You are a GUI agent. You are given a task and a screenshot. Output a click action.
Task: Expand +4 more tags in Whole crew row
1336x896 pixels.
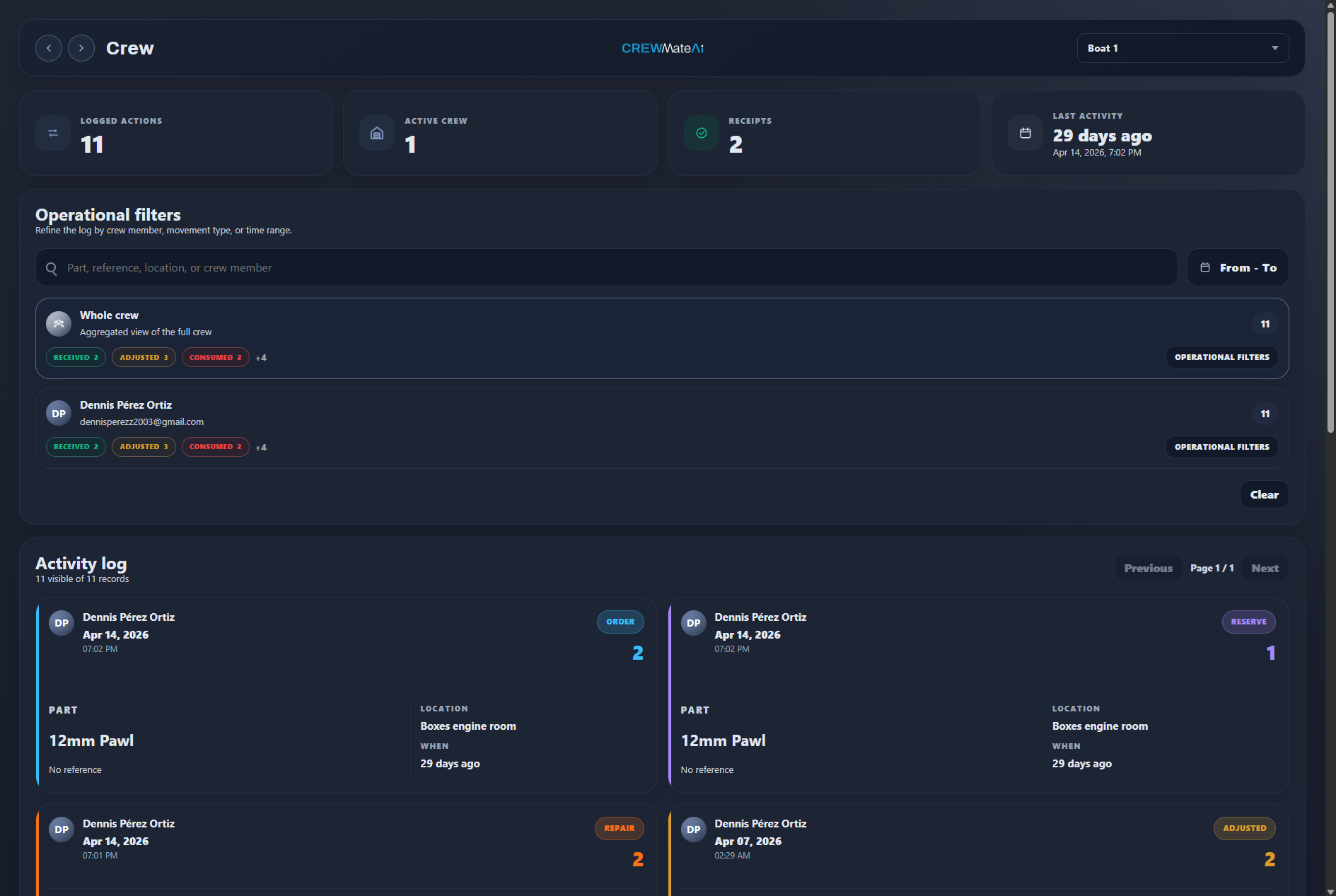pyautogui.click(x=261, y=358)
